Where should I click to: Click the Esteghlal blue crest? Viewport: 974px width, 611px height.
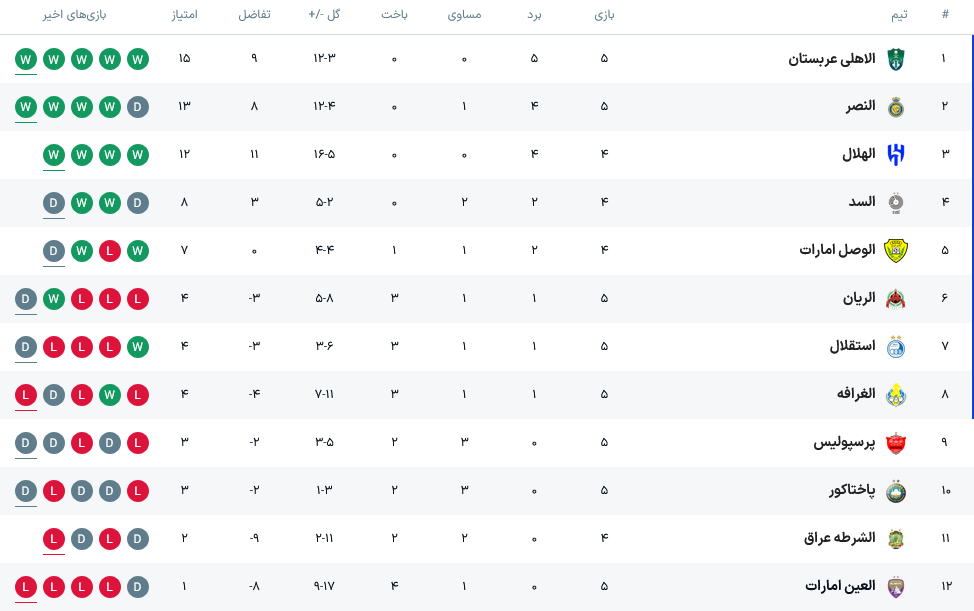tap(896, 346)
